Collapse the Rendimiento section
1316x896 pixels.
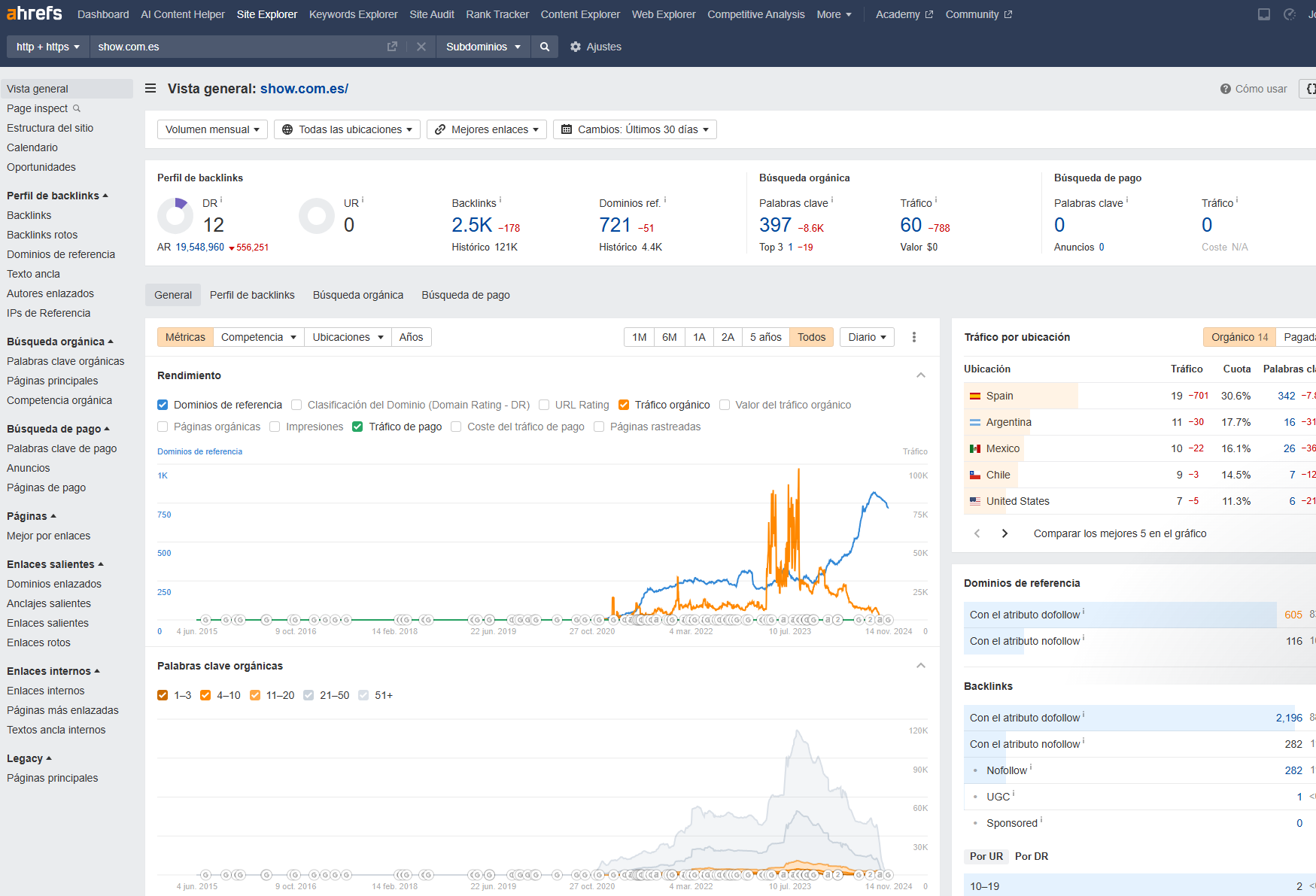(x=921, y=375)
